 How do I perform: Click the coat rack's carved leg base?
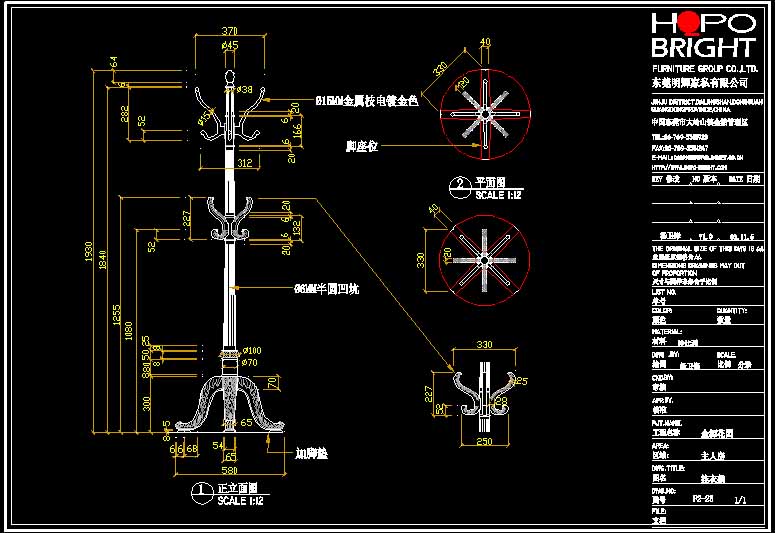tap(230, 403)
